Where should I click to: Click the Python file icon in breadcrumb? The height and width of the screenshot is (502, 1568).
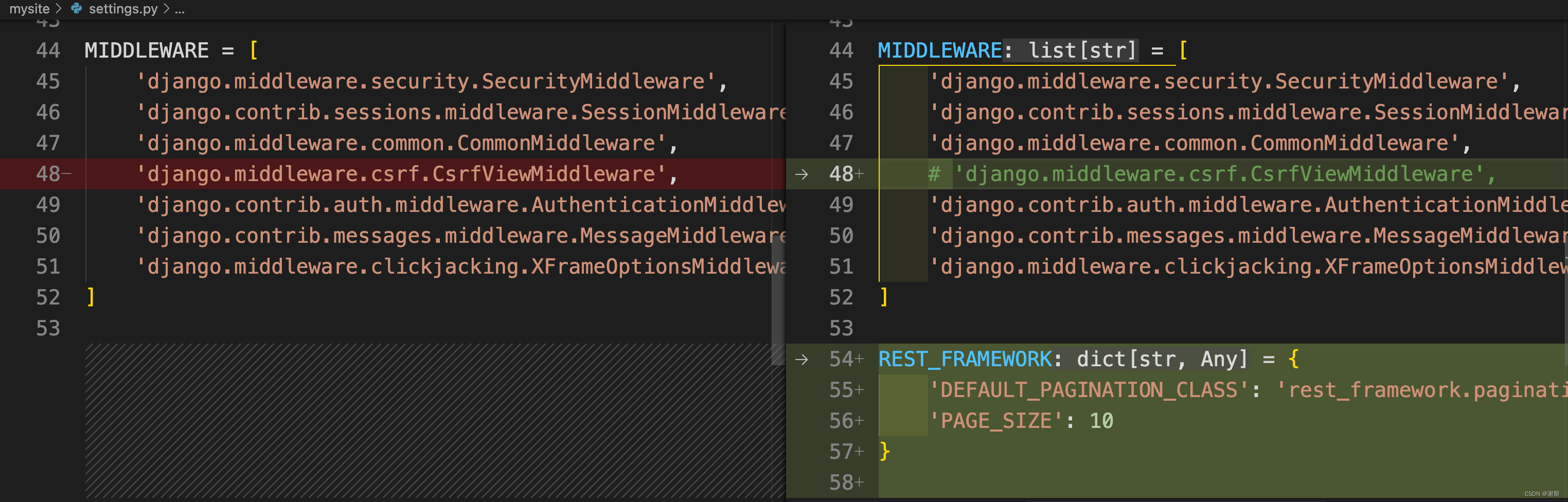point(76,9)
